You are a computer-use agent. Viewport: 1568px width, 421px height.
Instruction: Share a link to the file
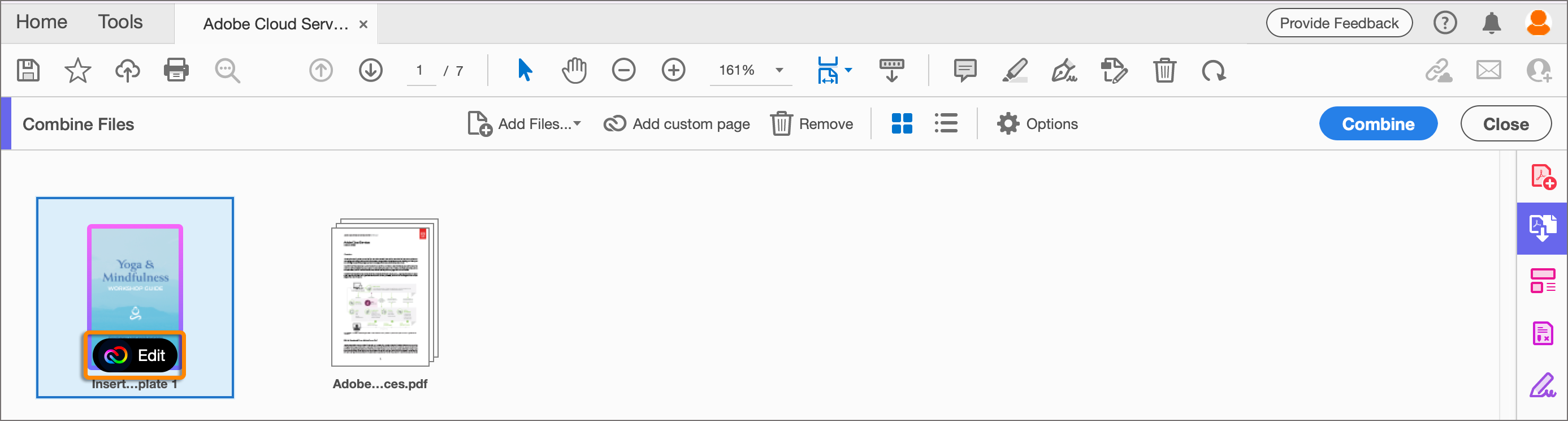(1439, 71)
